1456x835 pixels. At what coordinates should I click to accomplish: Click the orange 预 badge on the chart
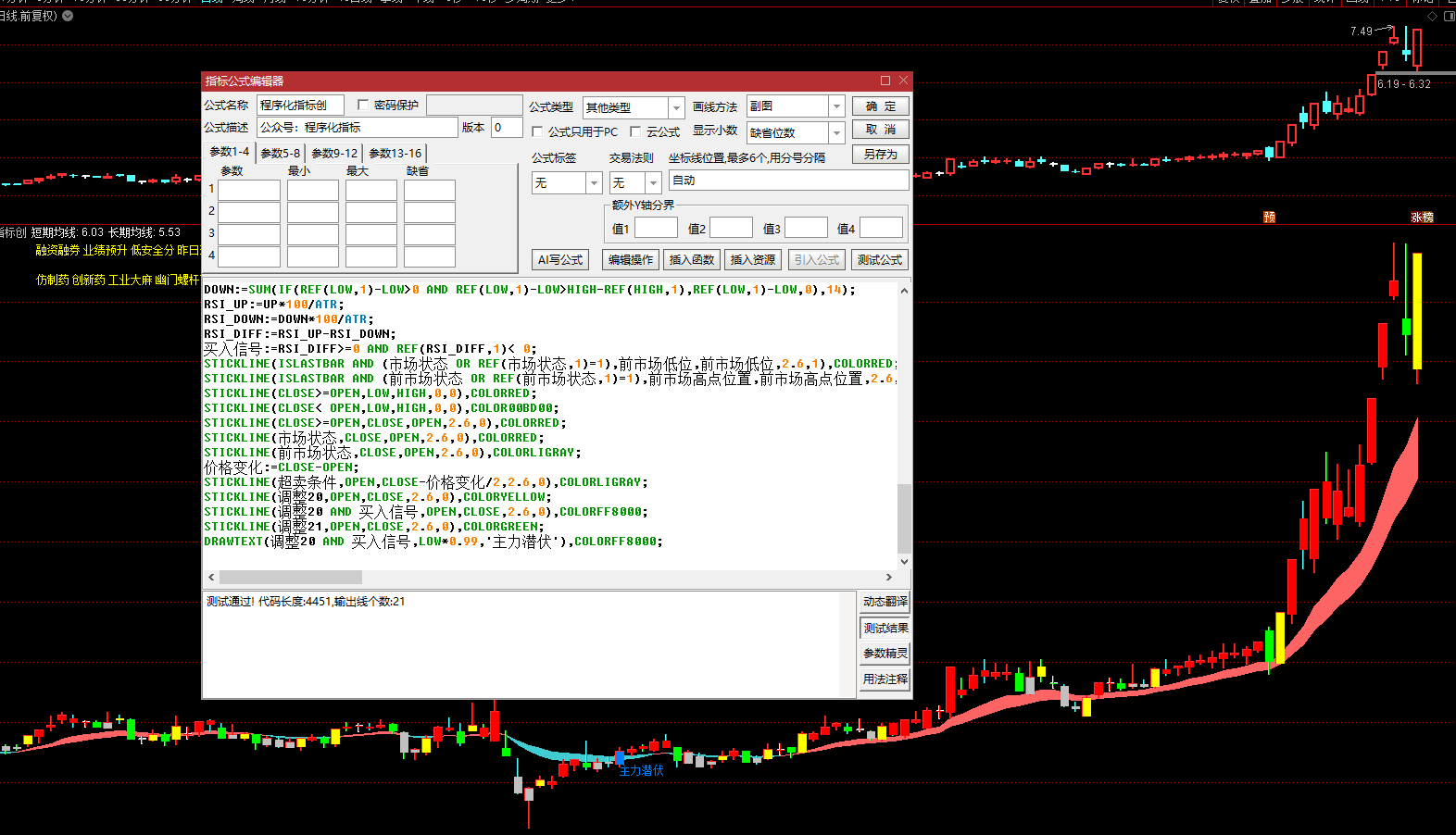point(1269,217)
